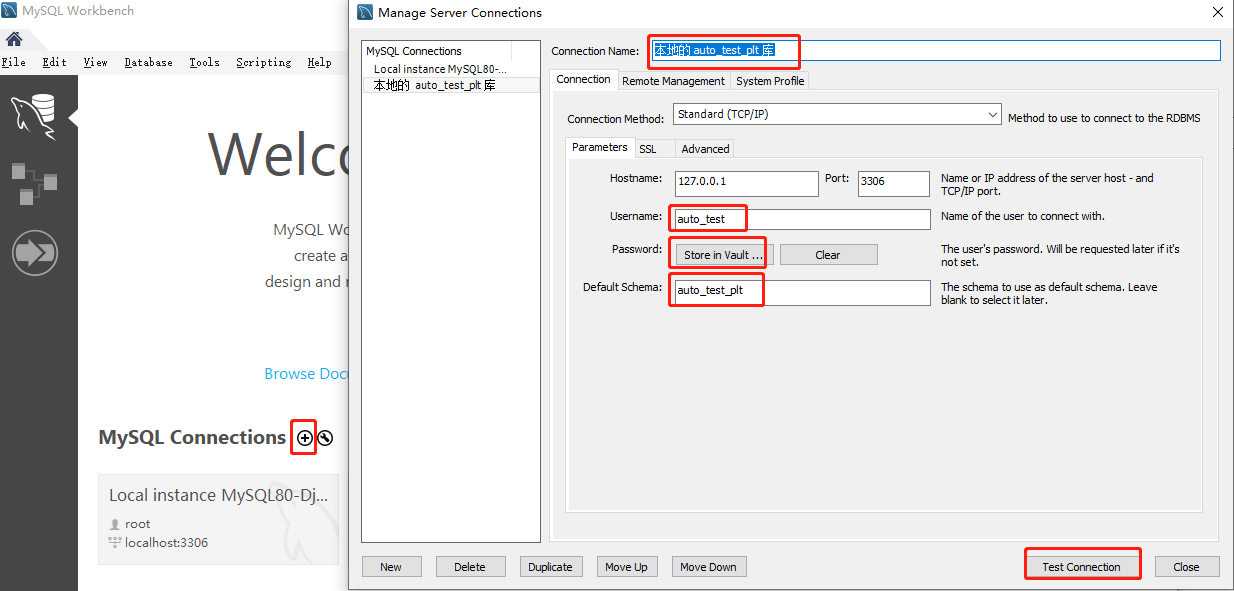Switch to the Remote Management tab
The width and height of the screenshot is (1234, 591).
point(673,81)
